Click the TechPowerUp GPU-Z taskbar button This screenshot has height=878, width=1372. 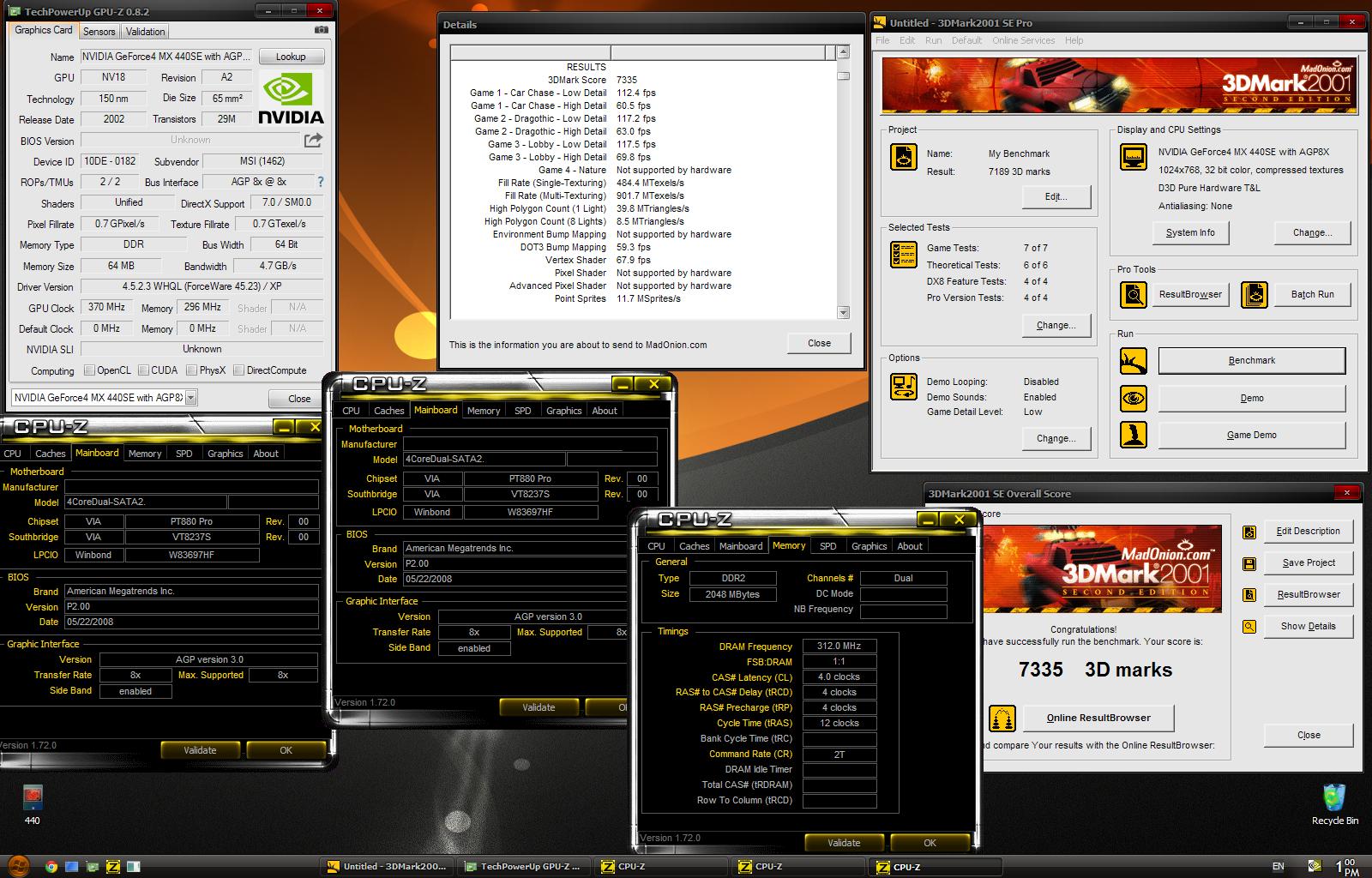coord(523,866)
